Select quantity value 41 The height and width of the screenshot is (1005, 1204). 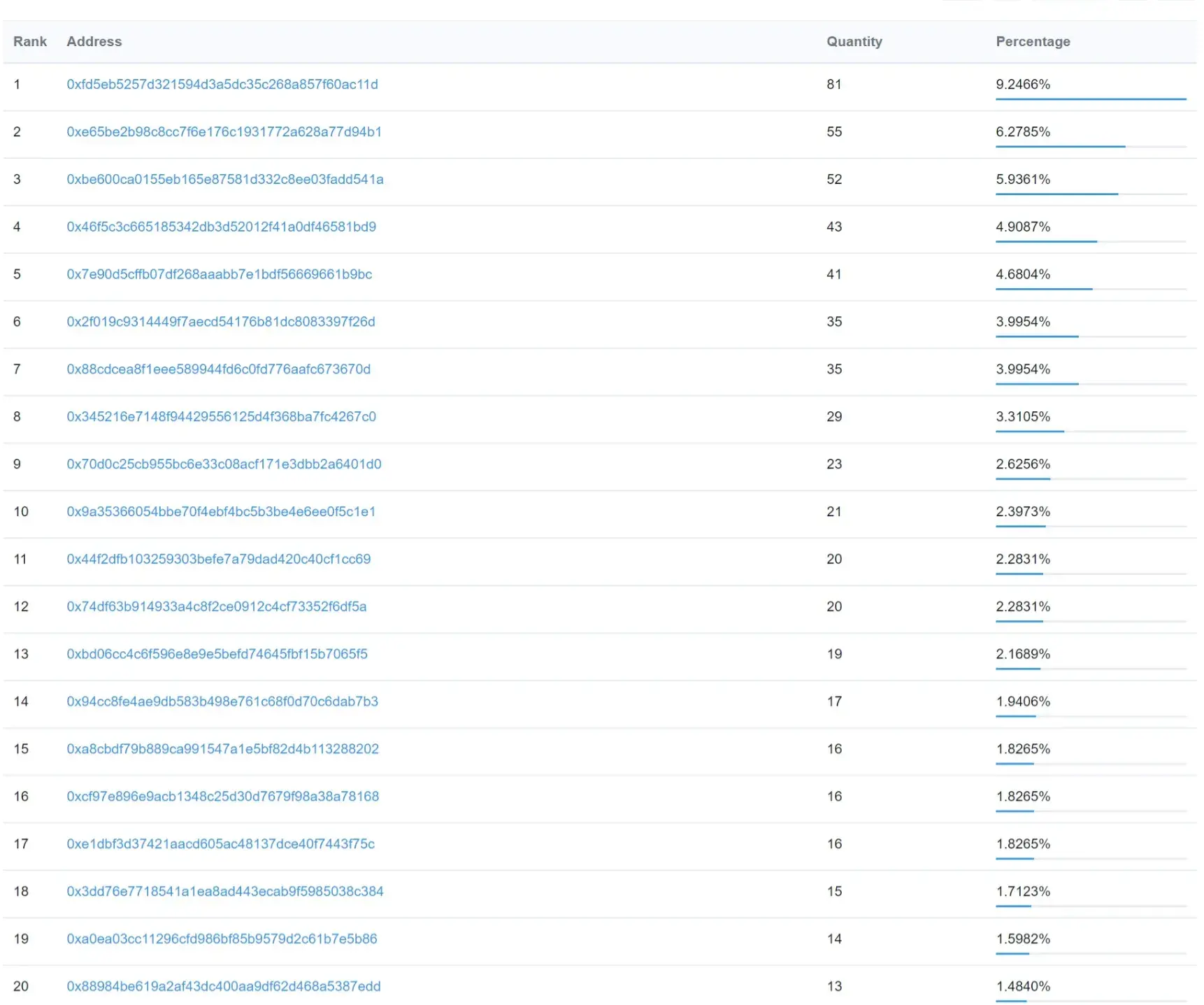click(834, 275)
